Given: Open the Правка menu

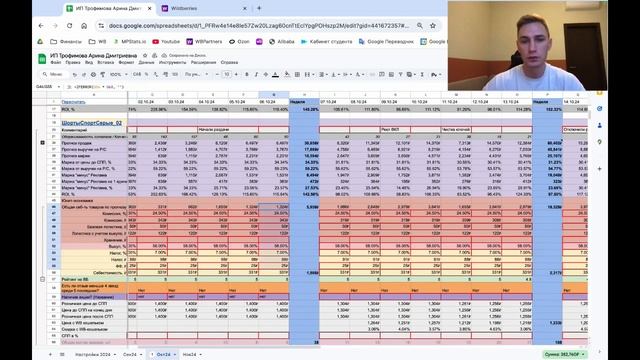Looking at the screenshot, I should click(73, 63).
